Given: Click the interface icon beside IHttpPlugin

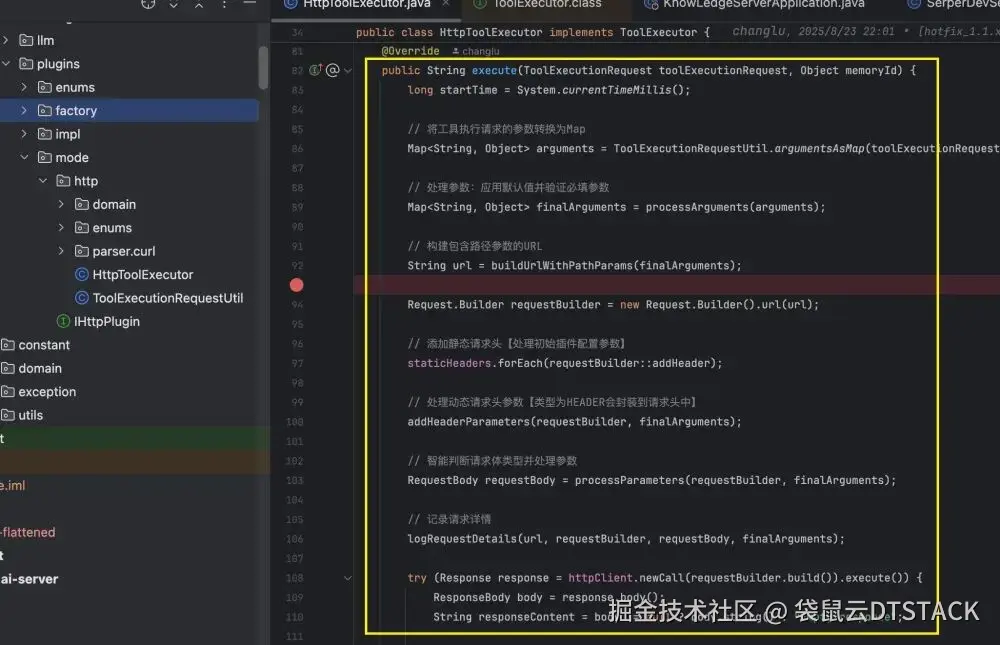Looking at the screenshot, I should 64,321.
